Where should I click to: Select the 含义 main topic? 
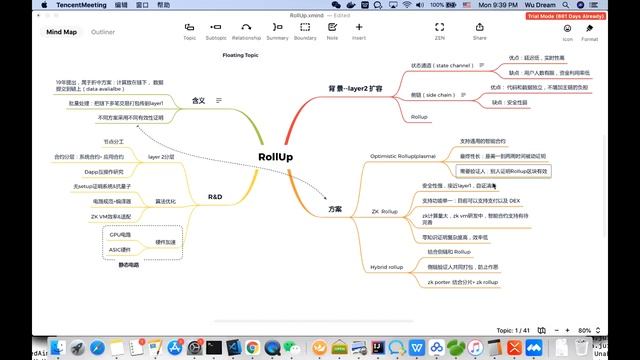(x=198, y=100)
